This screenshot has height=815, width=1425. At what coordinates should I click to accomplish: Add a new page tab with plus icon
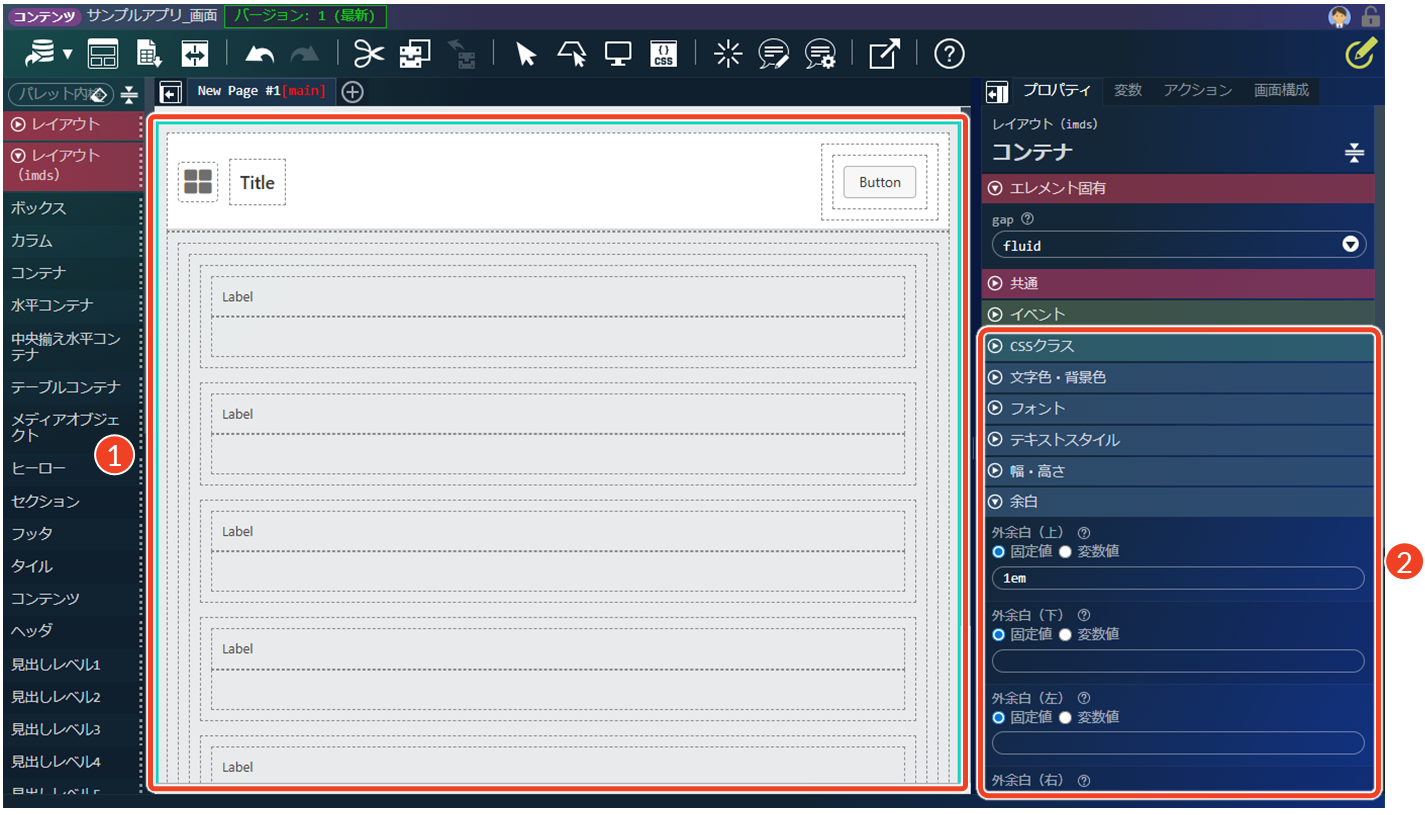tap(352, 92)
